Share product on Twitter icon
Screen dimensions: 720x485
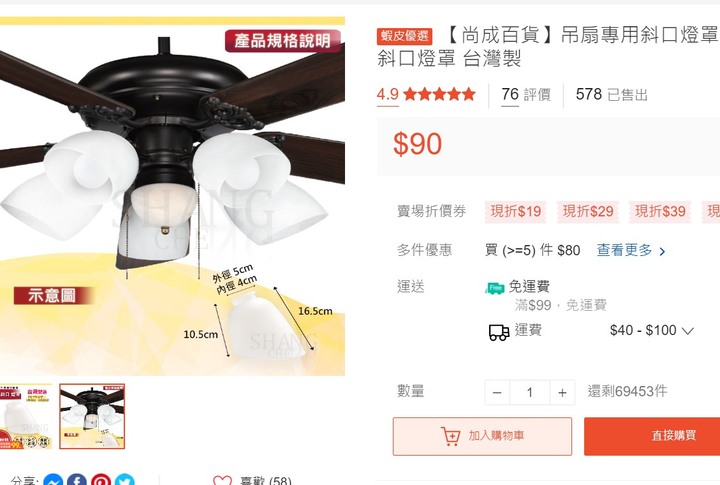124,479
